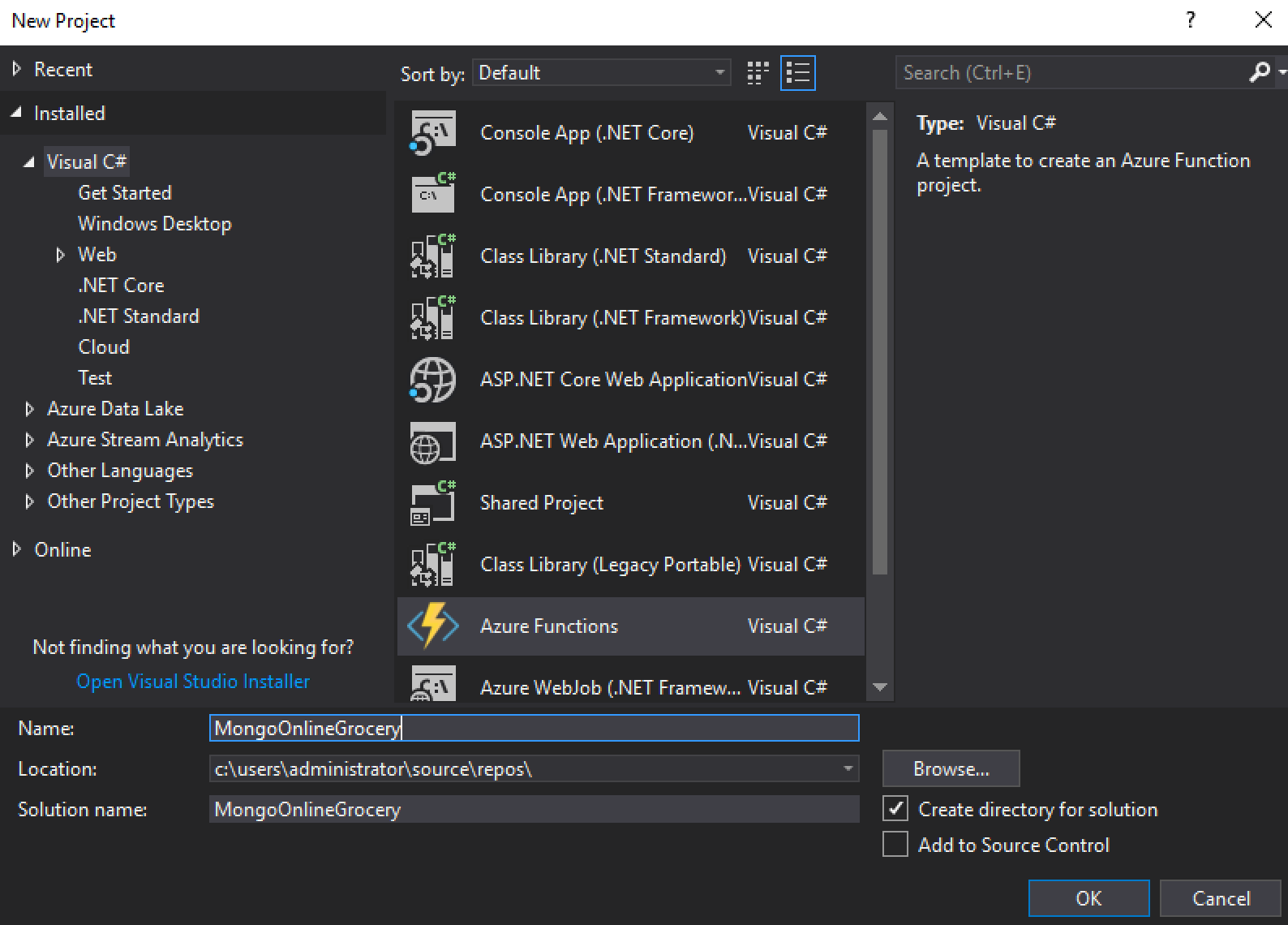
Task: Select Shared Project template name
Action: pos(542,503)
